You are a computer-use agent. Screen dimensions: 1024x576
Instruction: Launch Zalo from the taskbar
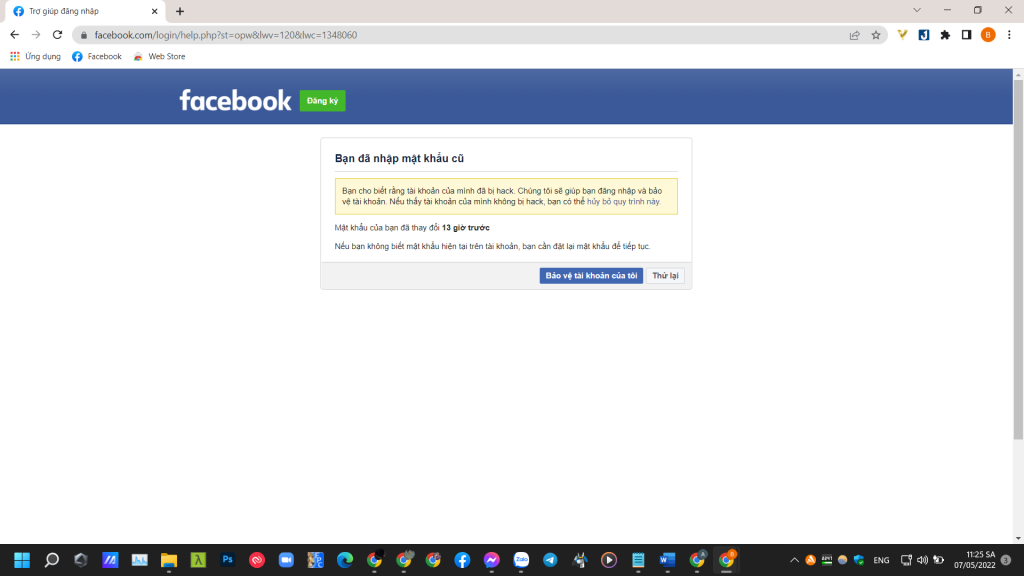click(521, 560)
